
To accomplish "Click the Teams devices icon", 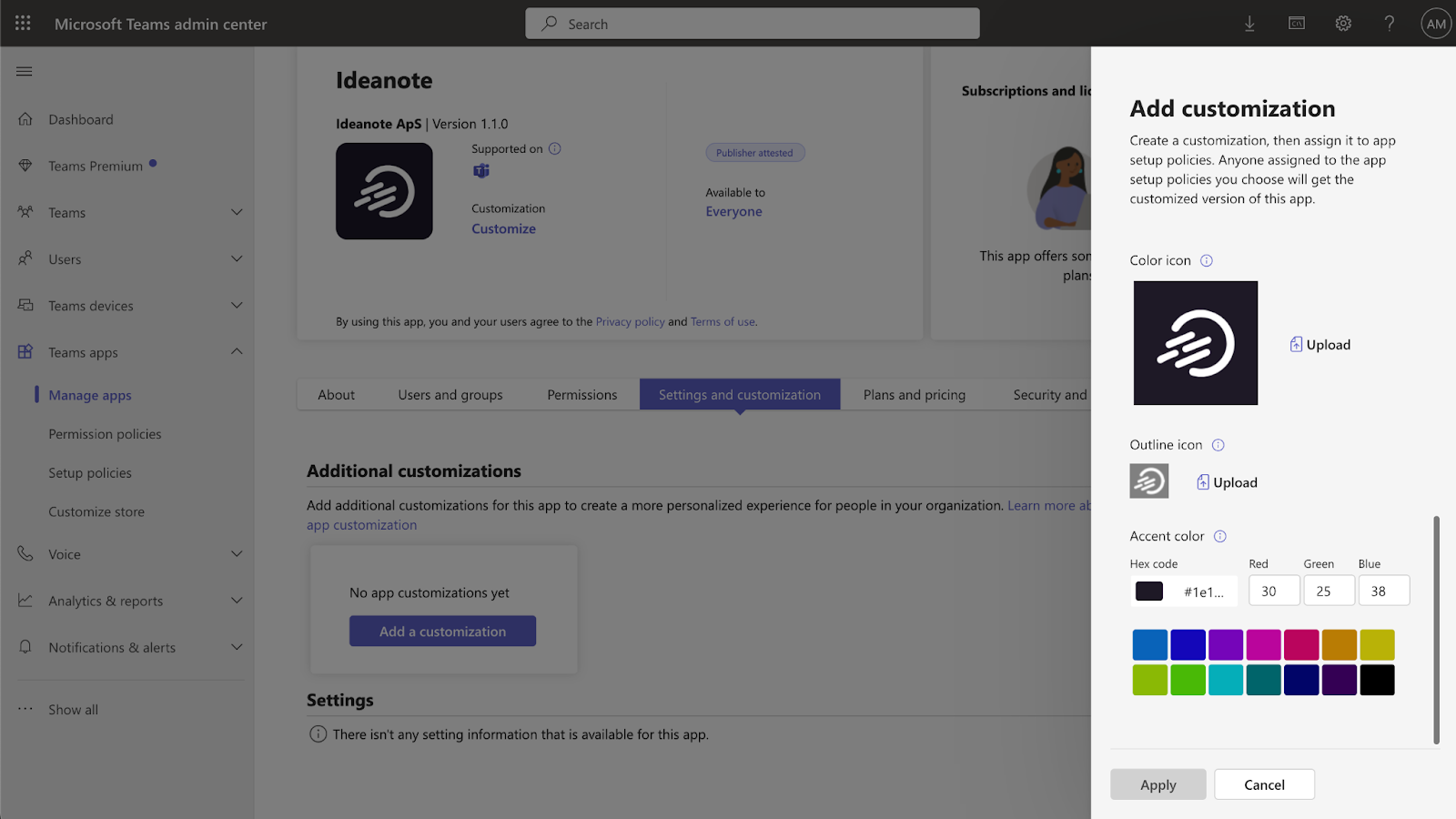I will tap(25, 306).
